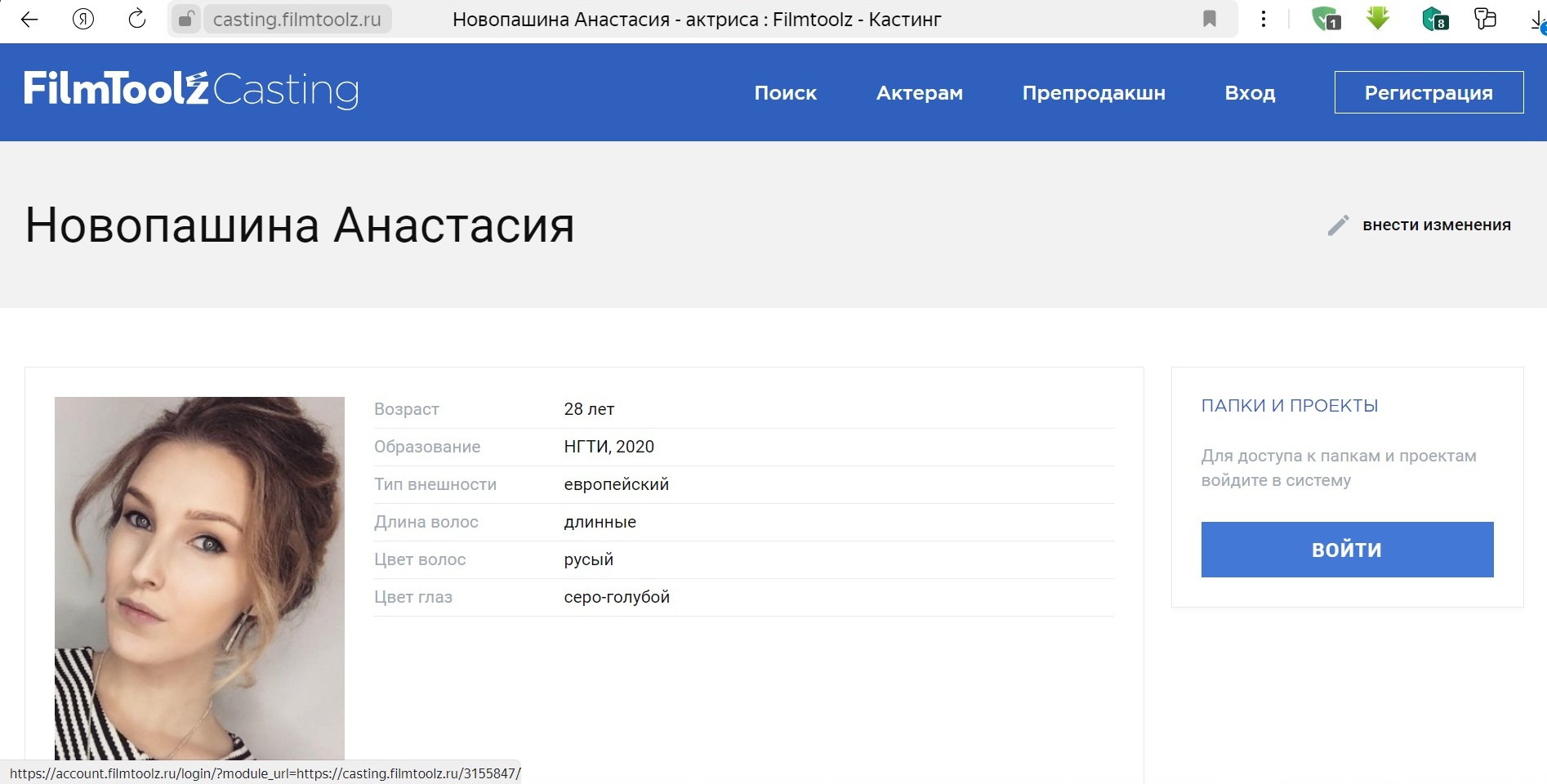Click the unlocked padlock site security icon
This screenshot has height=784, width=1547.
[186, 20]
